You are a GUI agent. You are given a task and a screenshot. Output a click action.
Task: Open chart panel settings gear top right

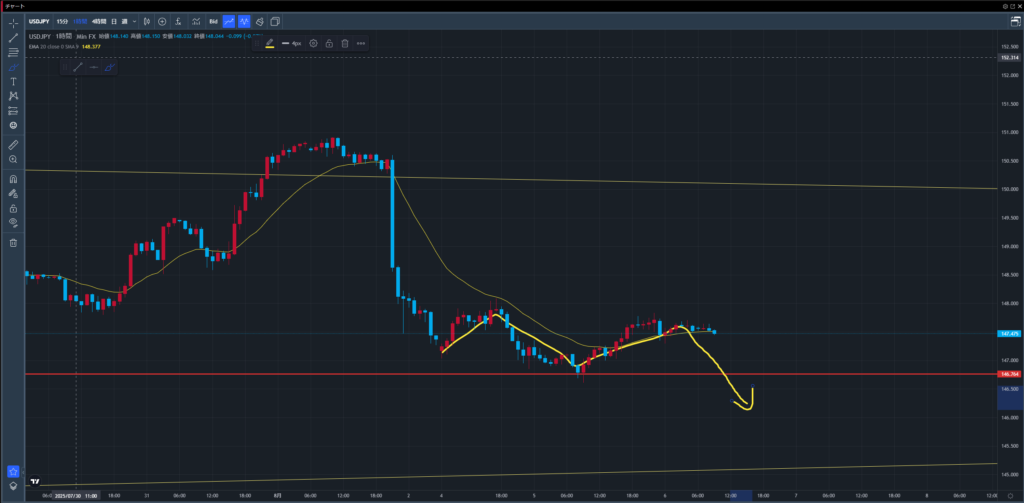[x=1005, y=6]
